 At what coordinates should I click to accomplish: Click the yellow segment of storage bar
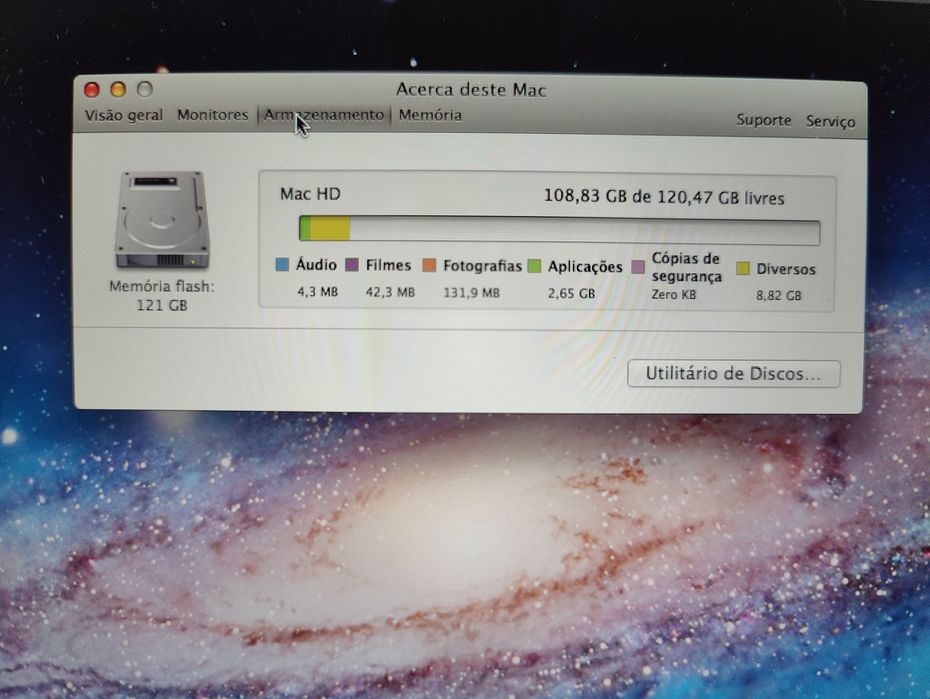pyautogui.click(x=330, y=229)
